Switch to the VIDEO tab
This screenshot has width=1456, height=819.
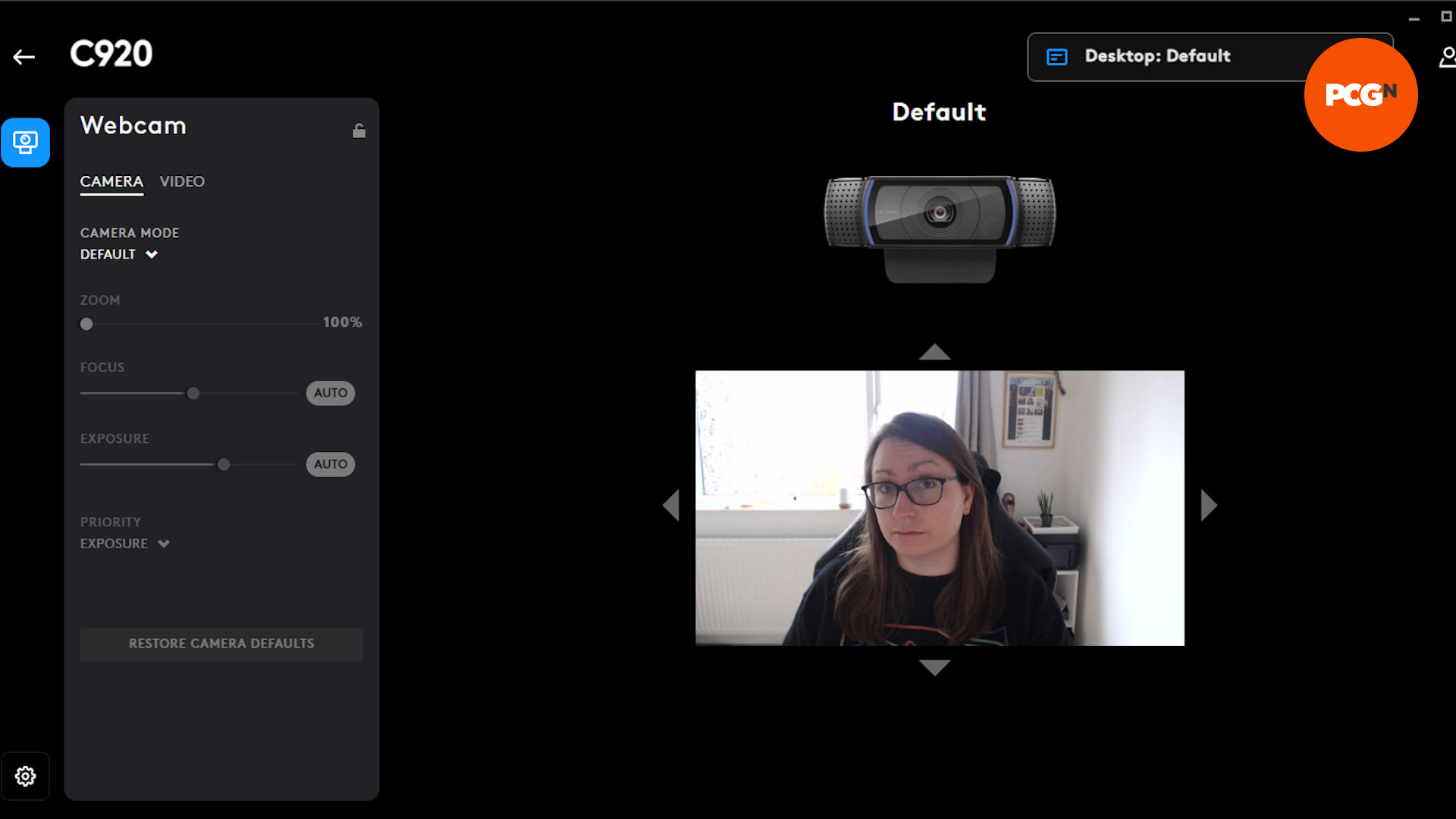(182, 181)
